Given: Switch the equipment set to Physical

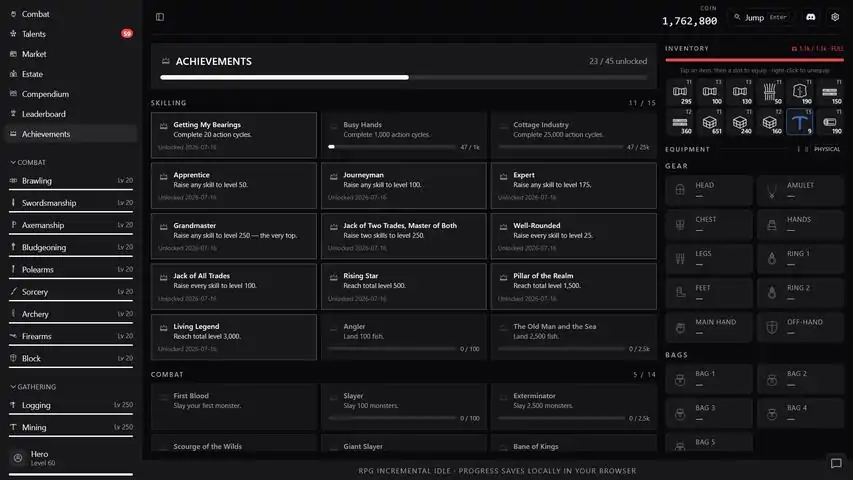Looking at the screenshot, I should [826, 149].
